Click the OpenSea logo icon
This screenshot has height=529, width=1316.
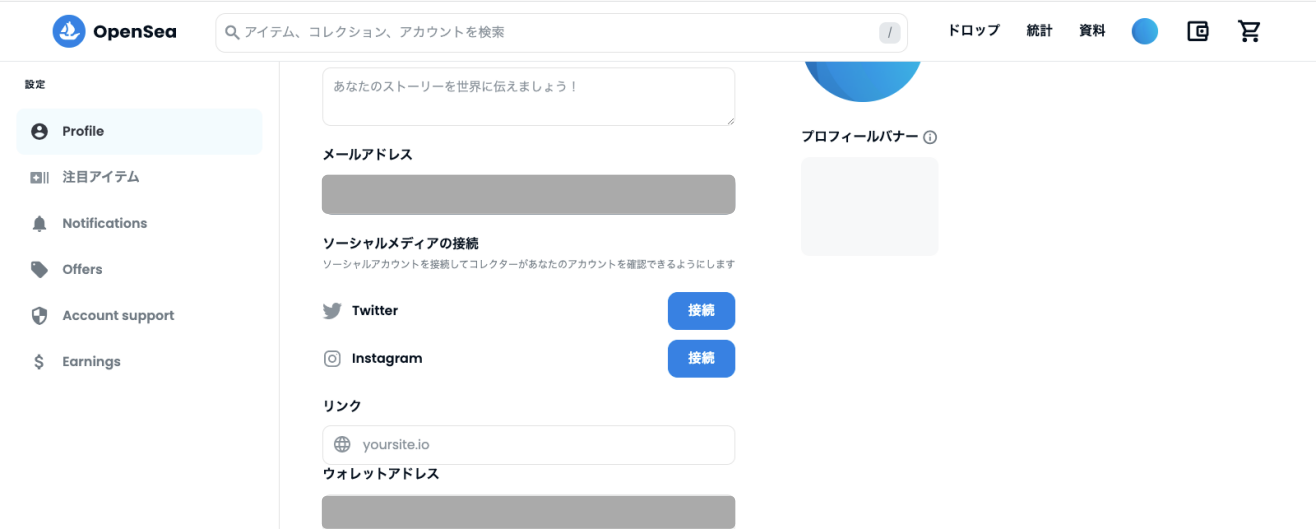tap(69, 31)
